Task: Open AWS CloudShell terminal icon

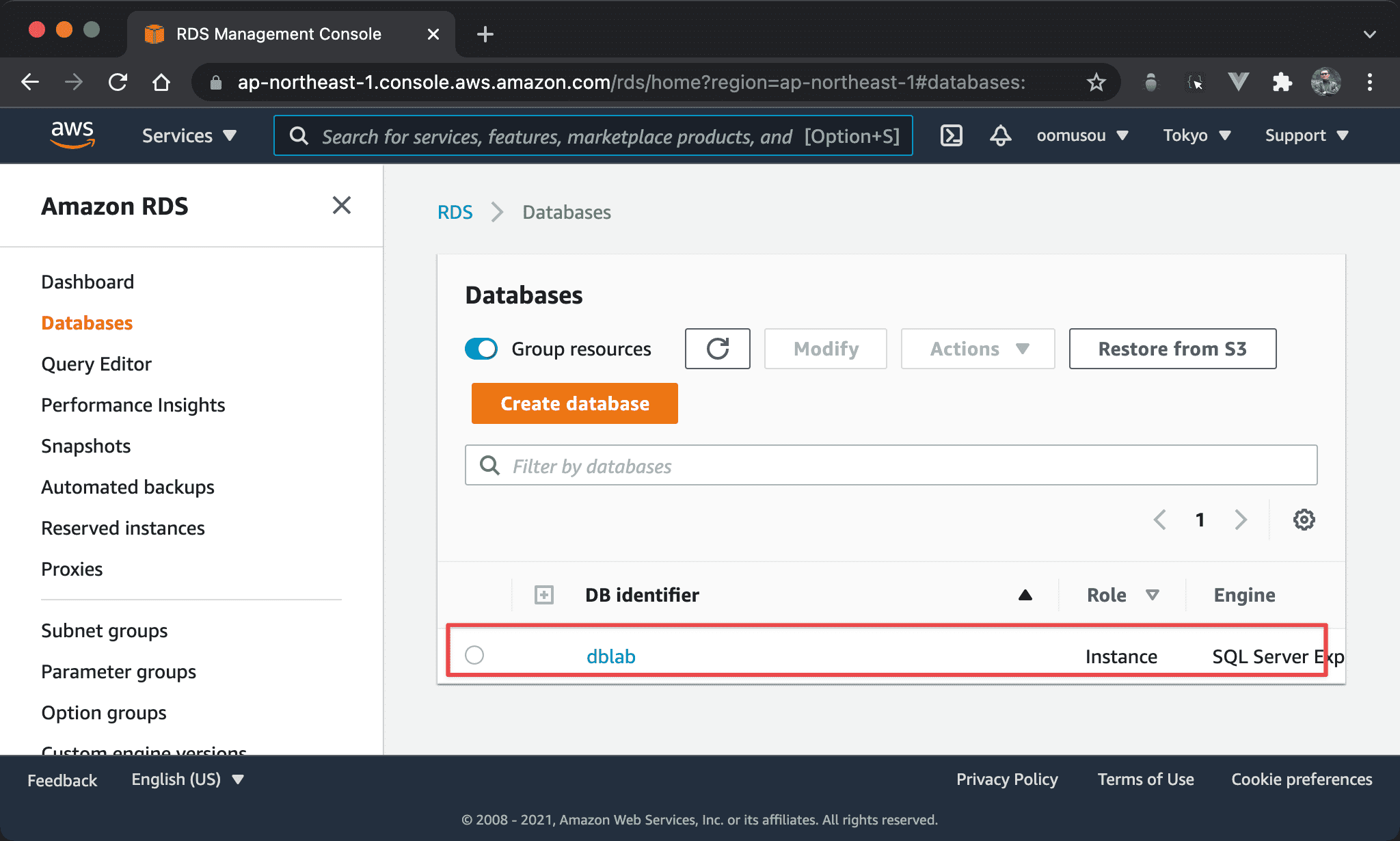Action: (x=952, y=135)
